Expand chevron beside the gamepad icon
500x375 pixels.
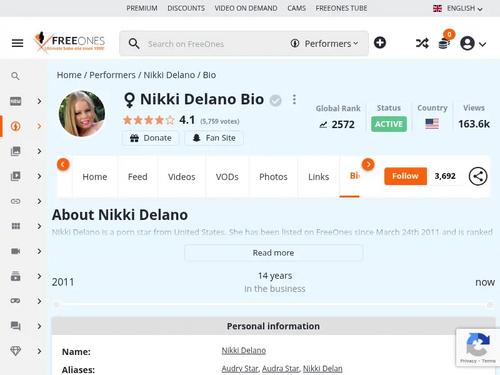pos(39,301)
